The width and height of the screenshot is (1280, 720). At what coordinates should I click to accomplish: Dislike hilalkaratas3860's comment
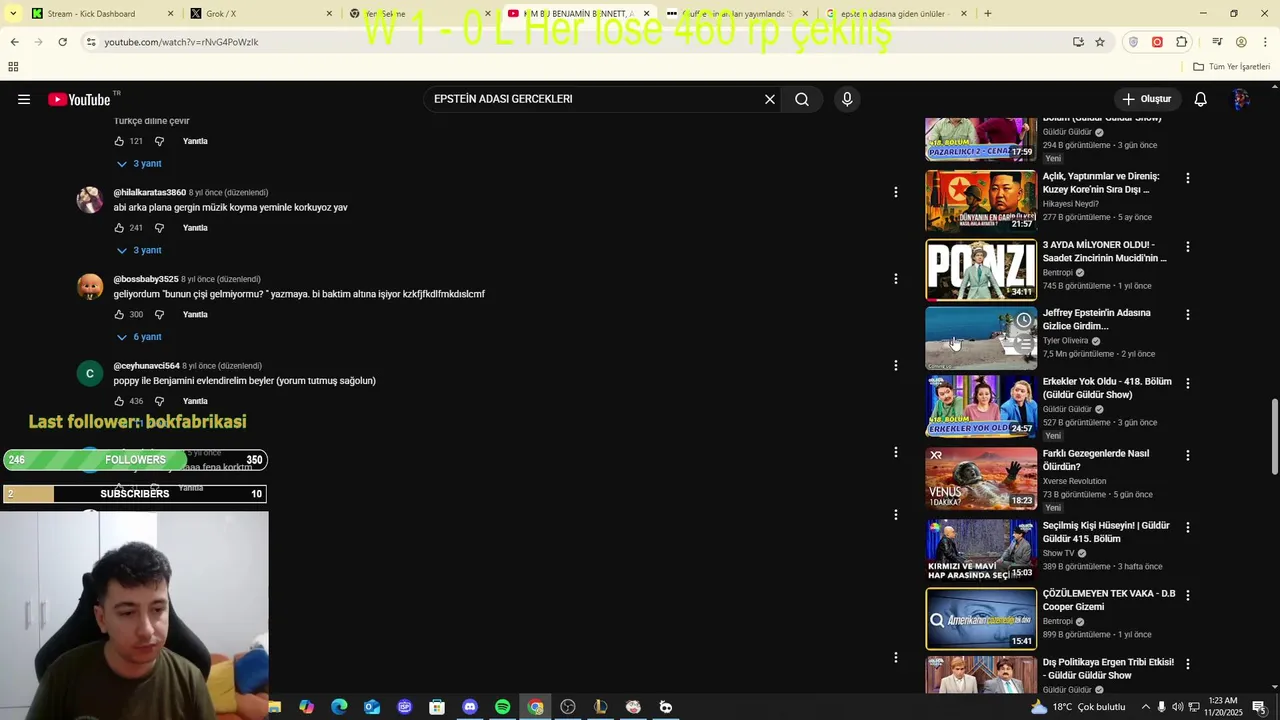tap(159, 228)
